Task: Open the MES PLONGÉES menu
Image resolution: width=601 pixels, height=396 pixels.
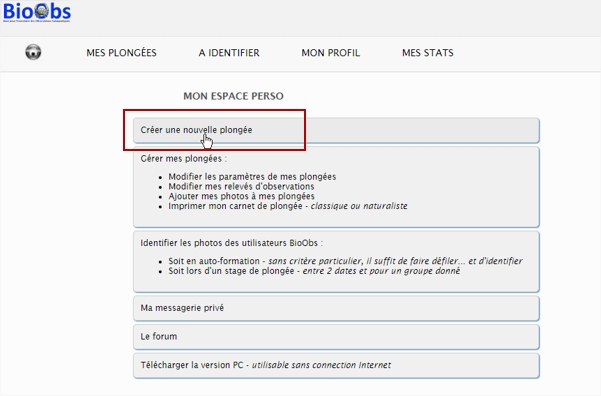Action: (121, 53)
